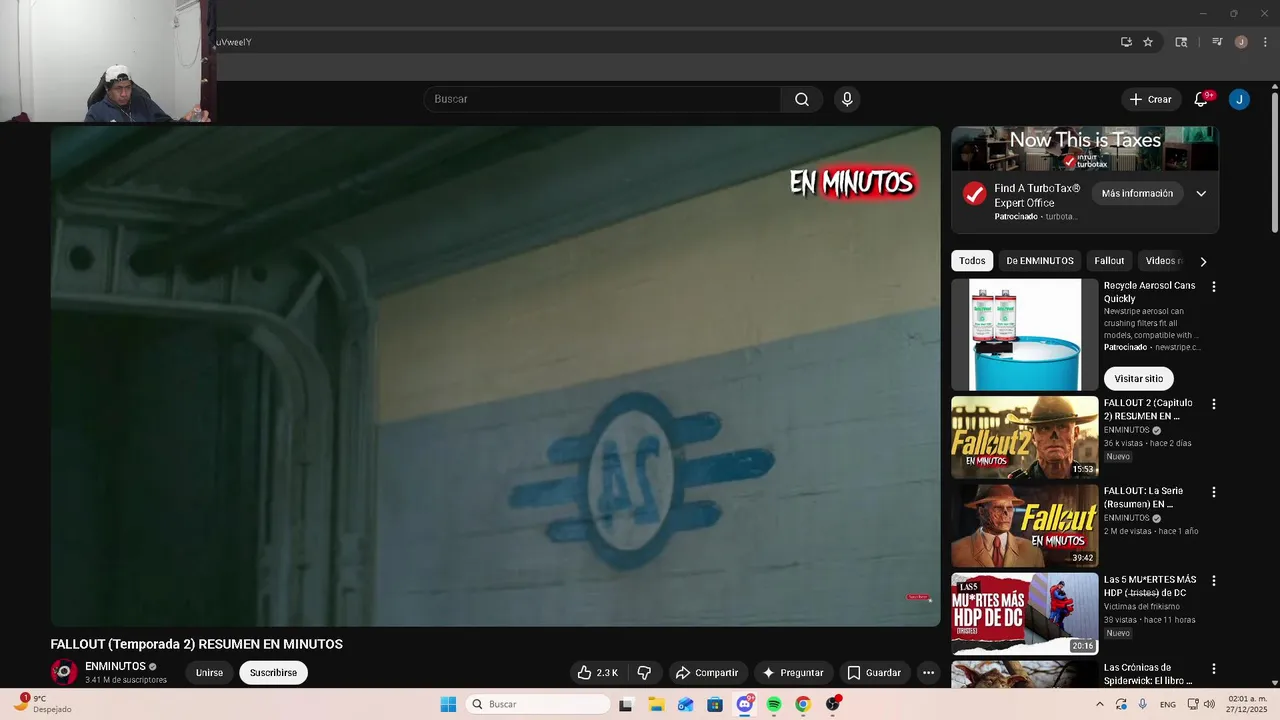The height and width of the screenshot is (720, 1280).
Task: Open Microsoft Store from taskbar
Action: 715,704
